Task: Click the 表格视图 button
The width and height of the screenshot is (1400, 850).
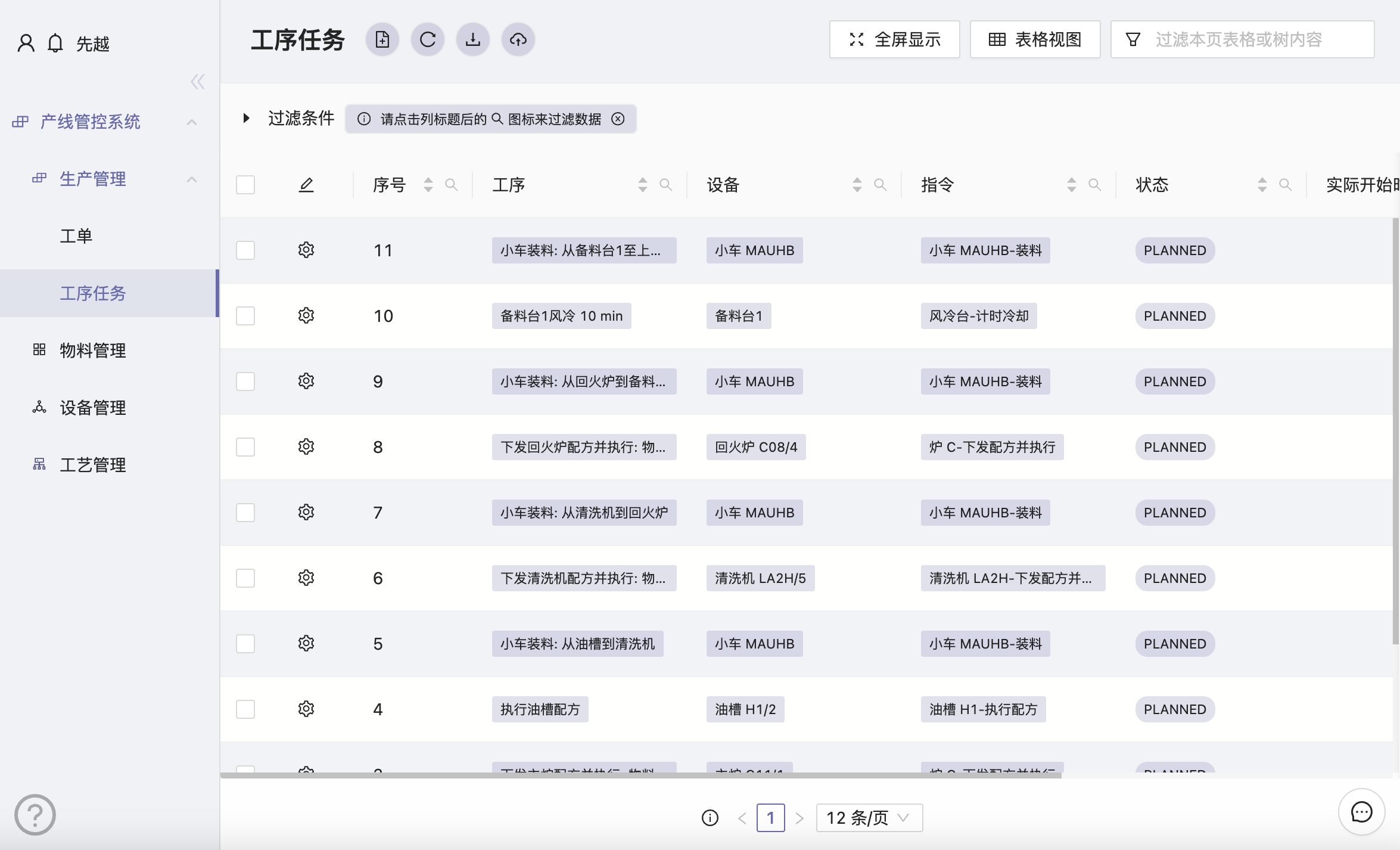Action: 1035,40
